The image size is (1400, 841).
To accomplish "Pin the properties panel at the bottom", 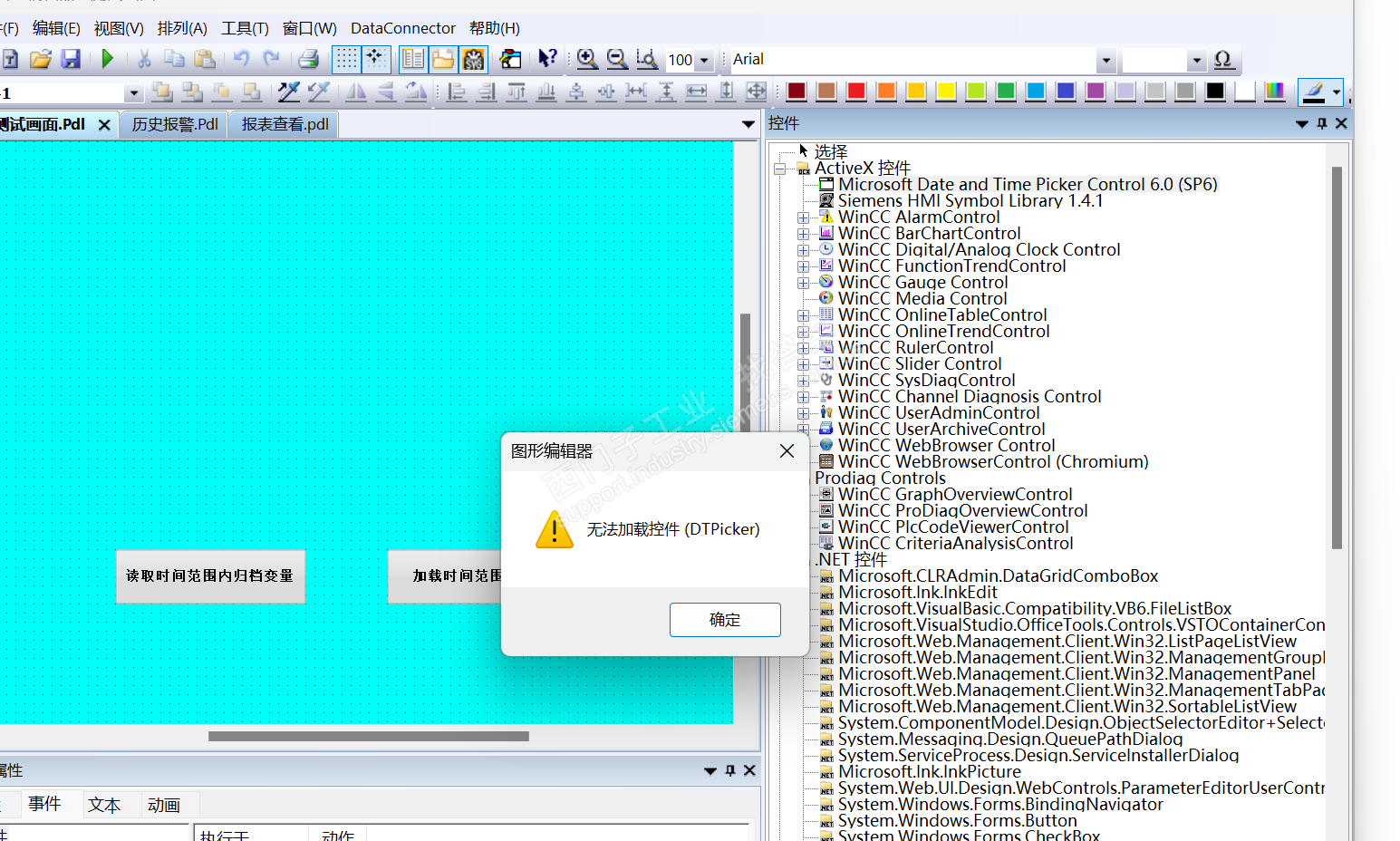I will point(730,770).
